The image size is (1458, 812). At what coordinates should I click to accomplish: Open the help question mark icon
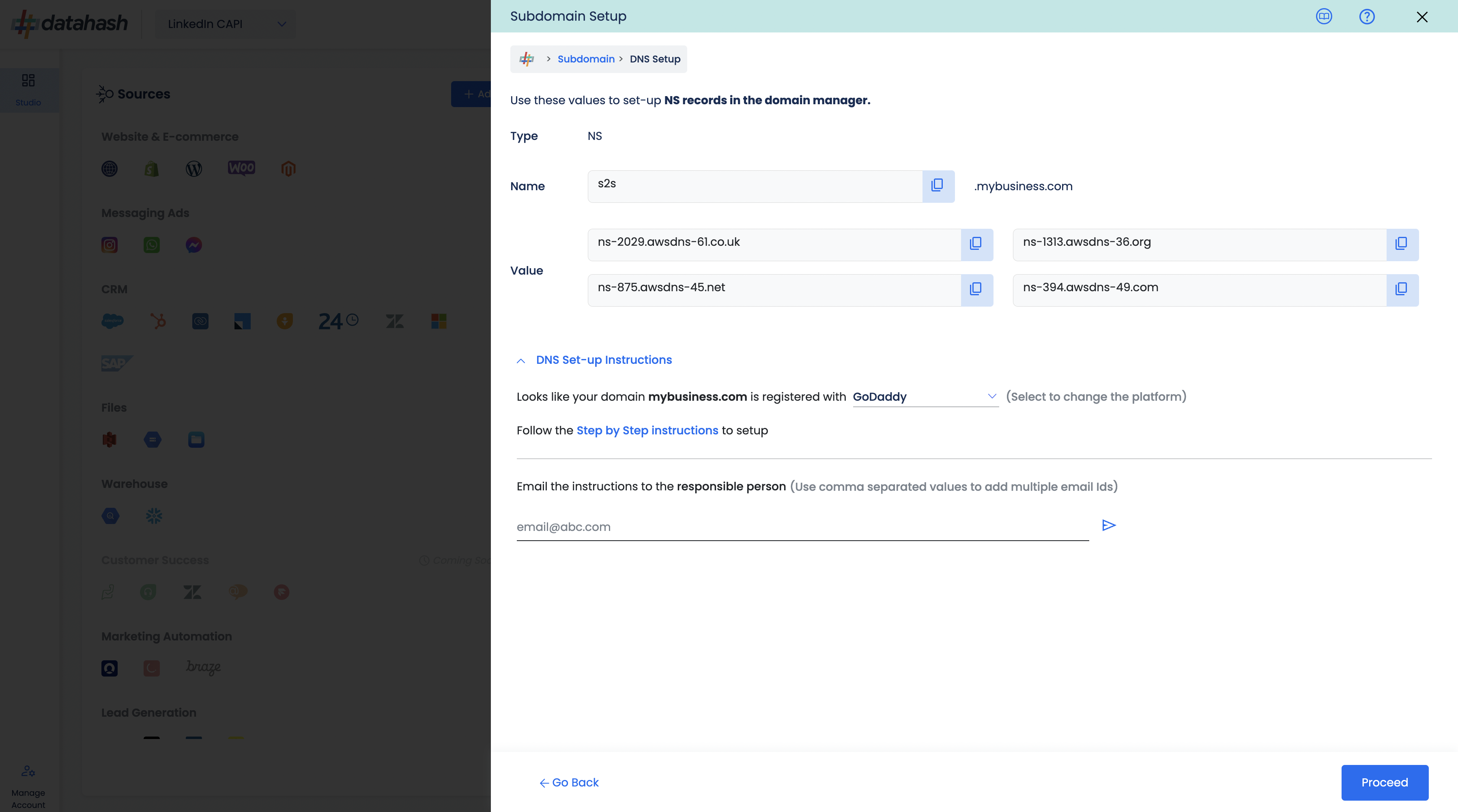1367,16
